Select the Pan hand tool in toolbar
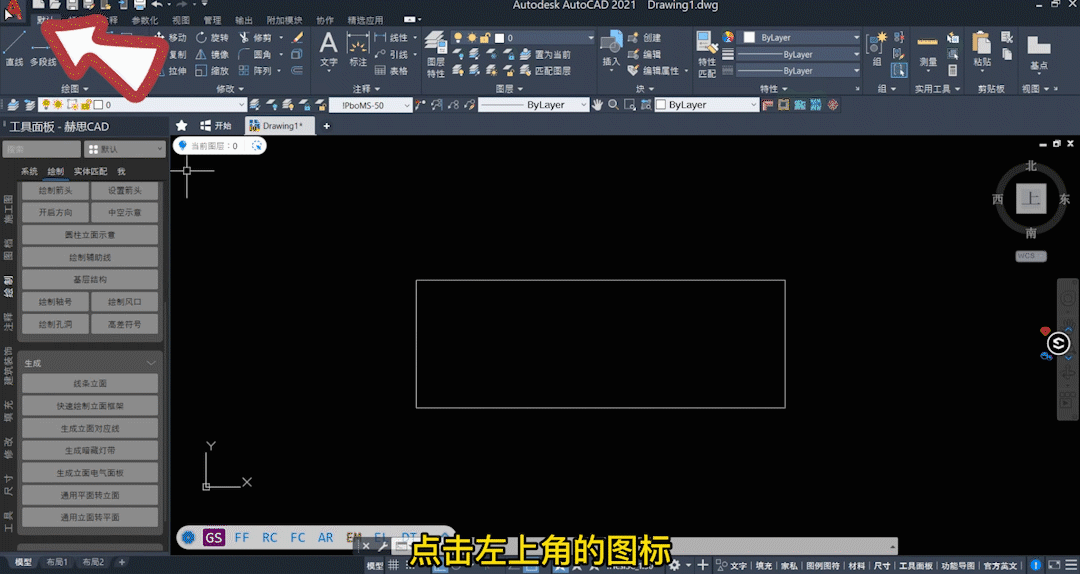The height and width of the screenshot is (574, 1080). (597, 105)
